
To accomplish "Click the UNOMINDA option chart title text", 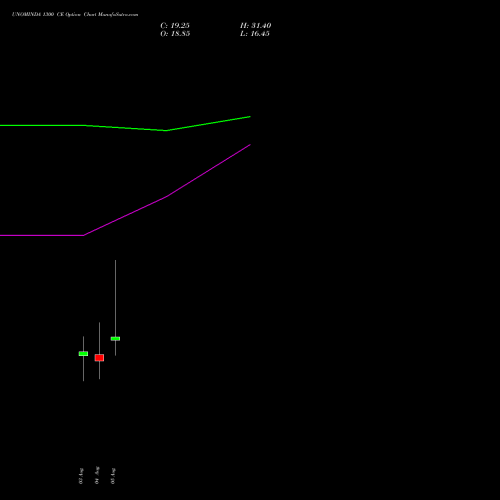I will (x=75, y=15).
